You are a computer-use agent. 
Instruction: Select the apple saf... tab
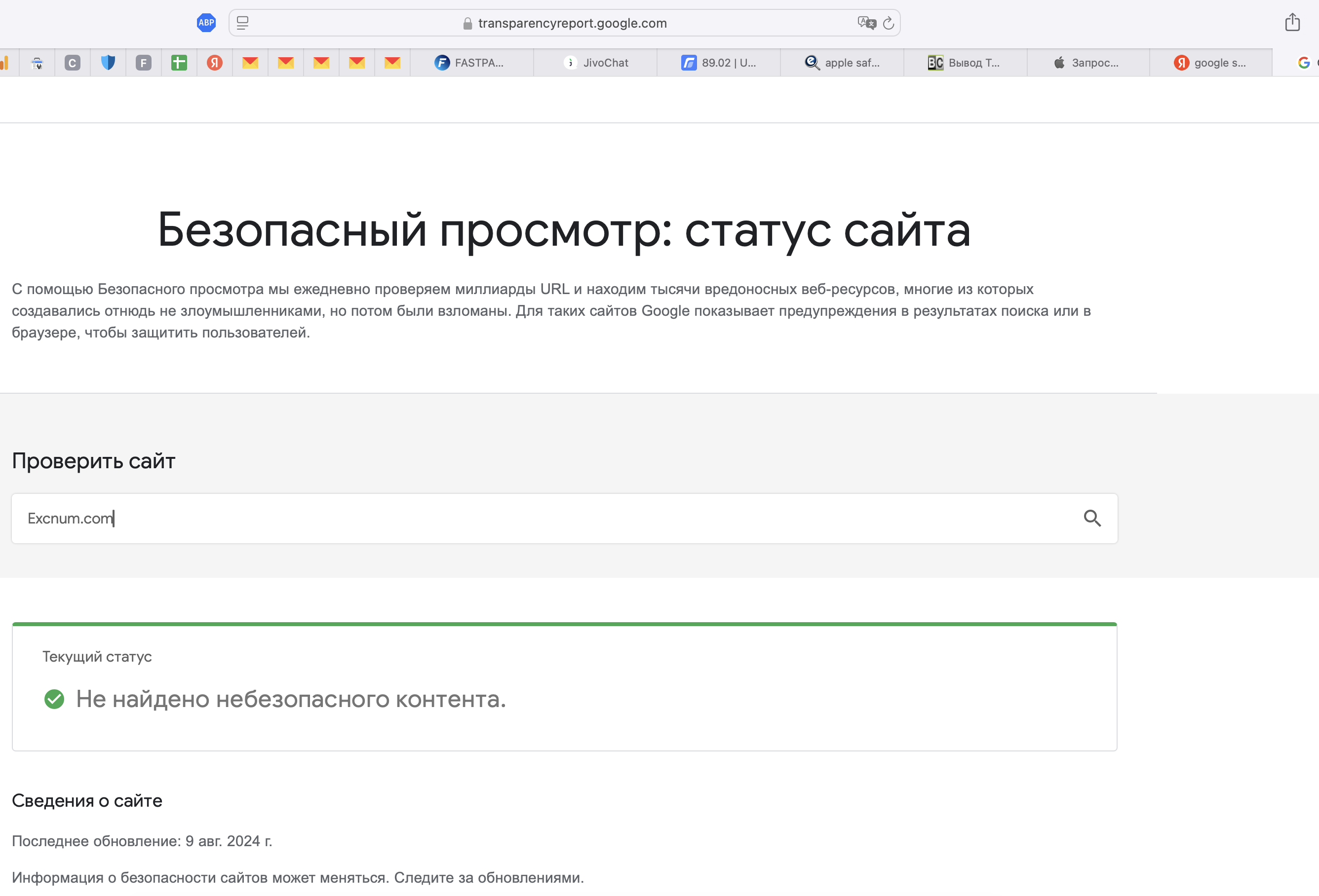pyautogui.click(x=842, y=63)
